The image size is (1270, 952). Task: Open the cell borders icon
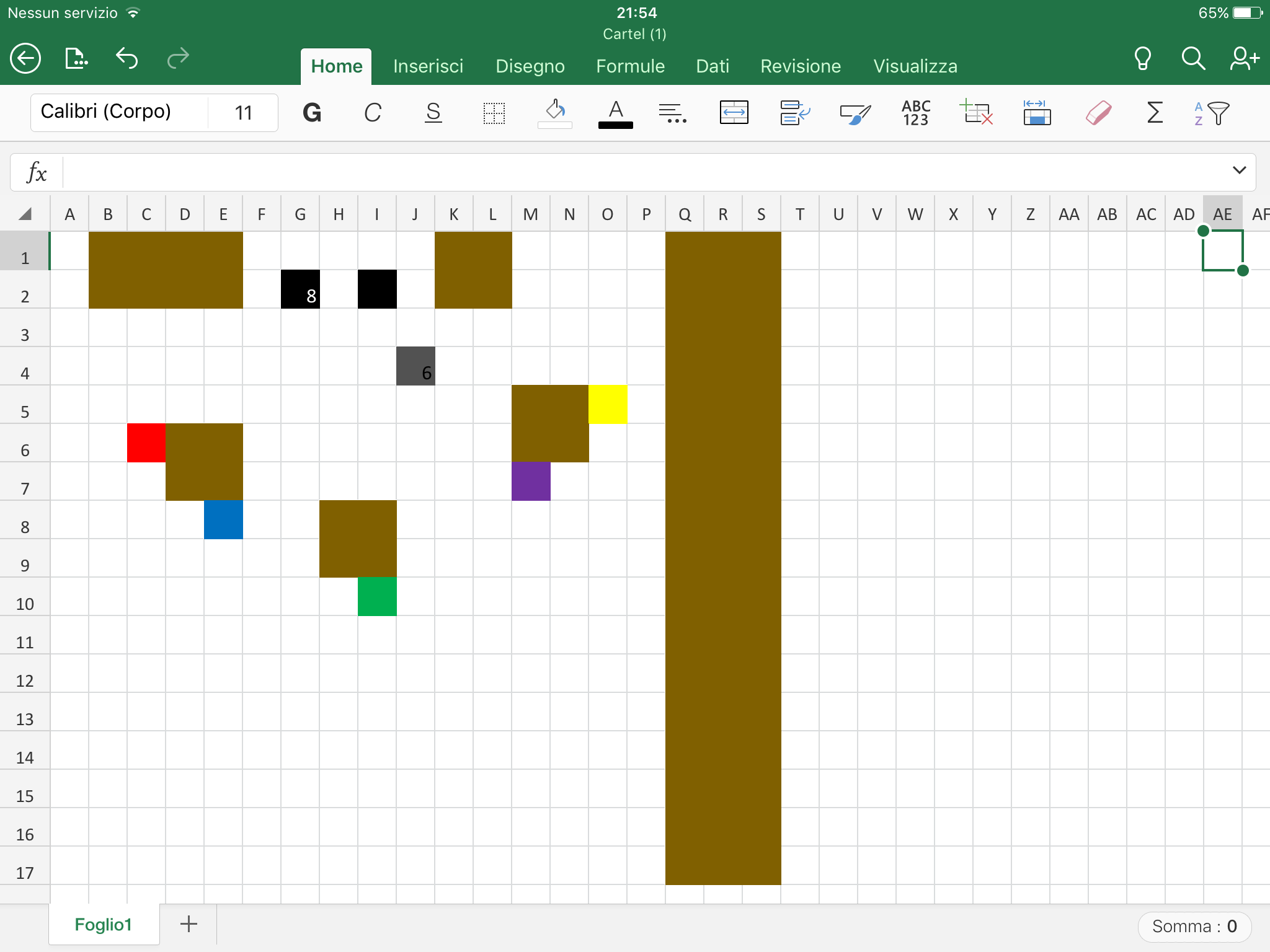[x=494, y=113]
